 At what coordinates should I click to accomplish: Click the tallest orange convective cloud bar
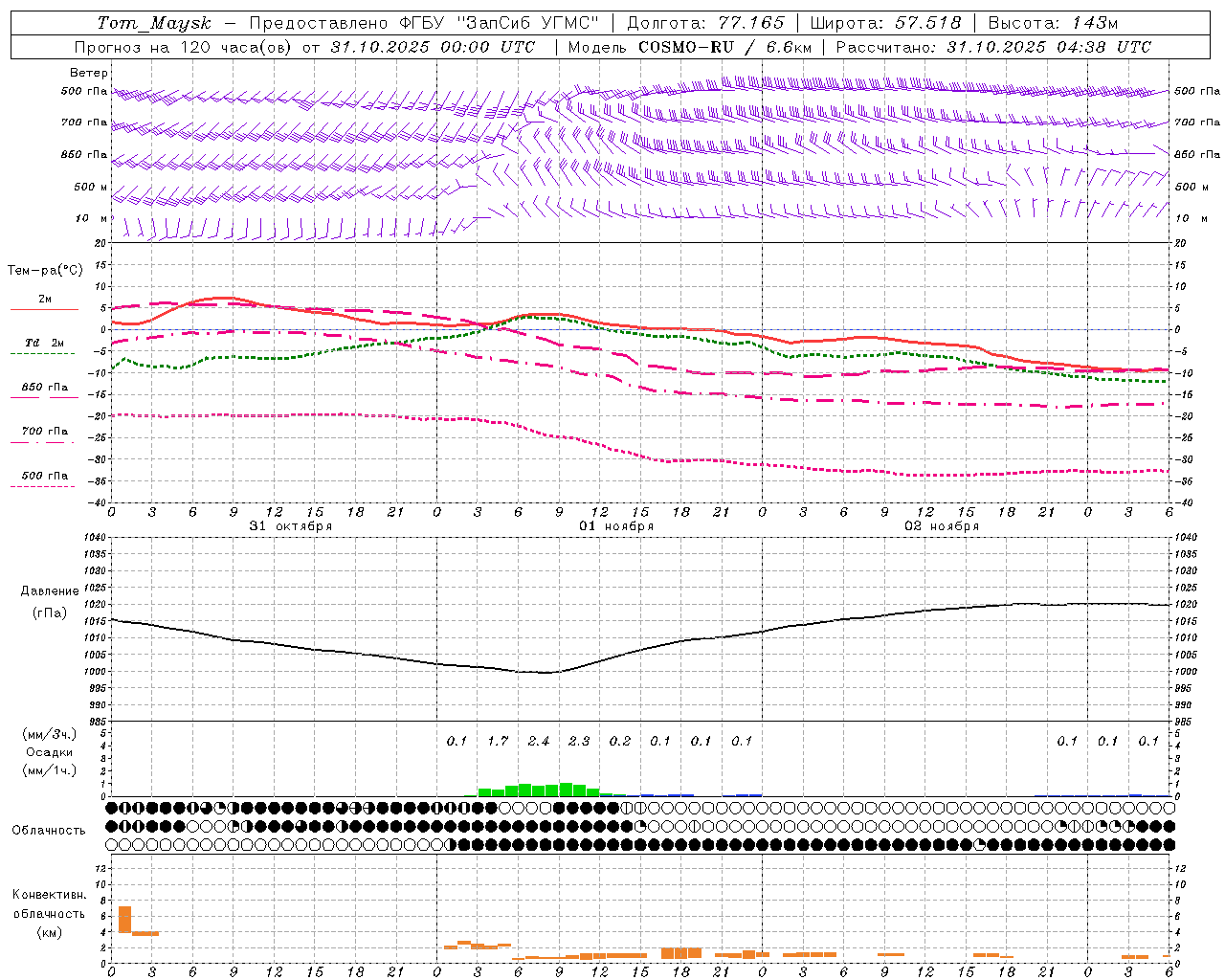click(124, 919)
